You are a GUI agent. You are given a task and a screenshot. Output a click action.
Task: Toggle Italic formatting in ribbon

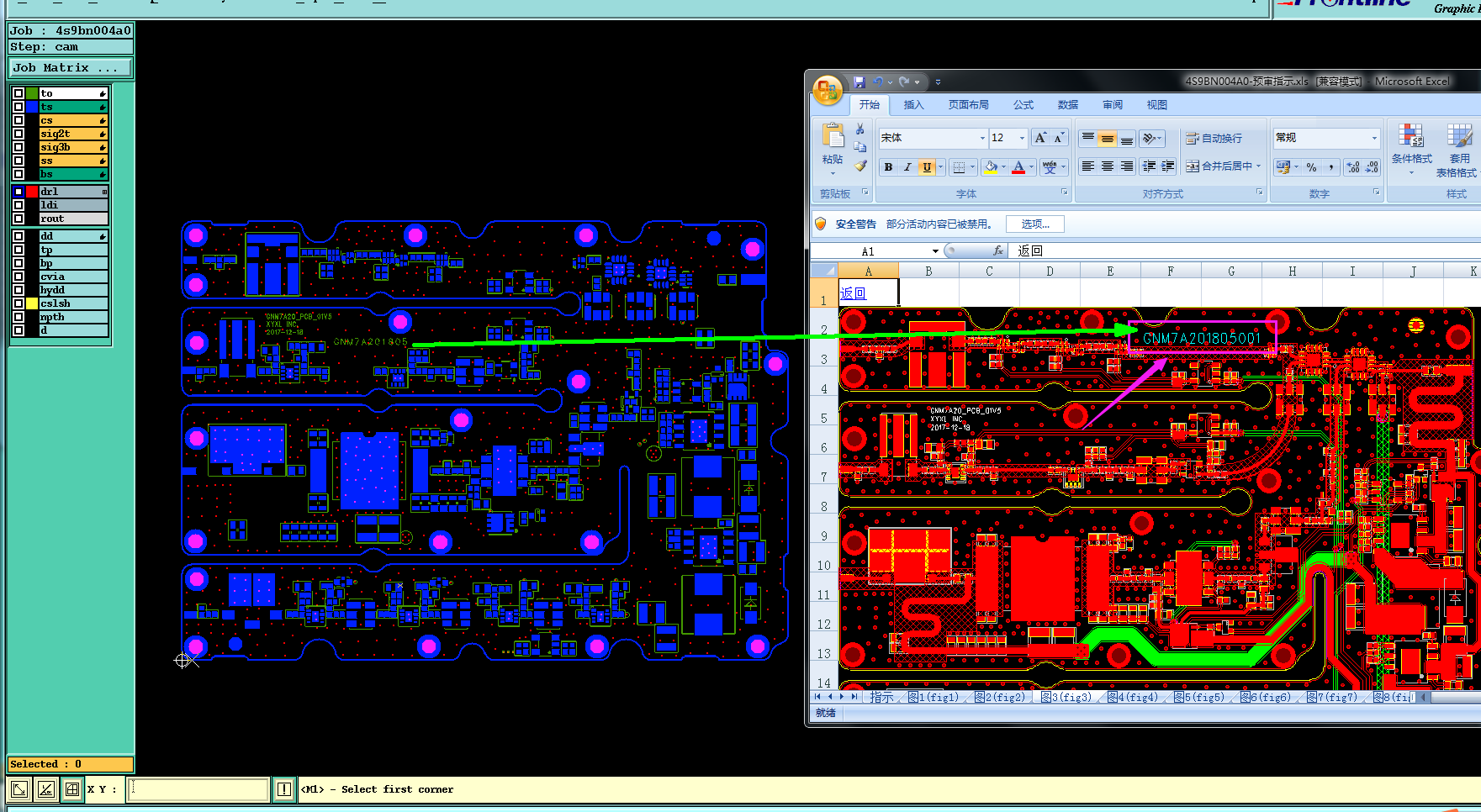[907, 167]
